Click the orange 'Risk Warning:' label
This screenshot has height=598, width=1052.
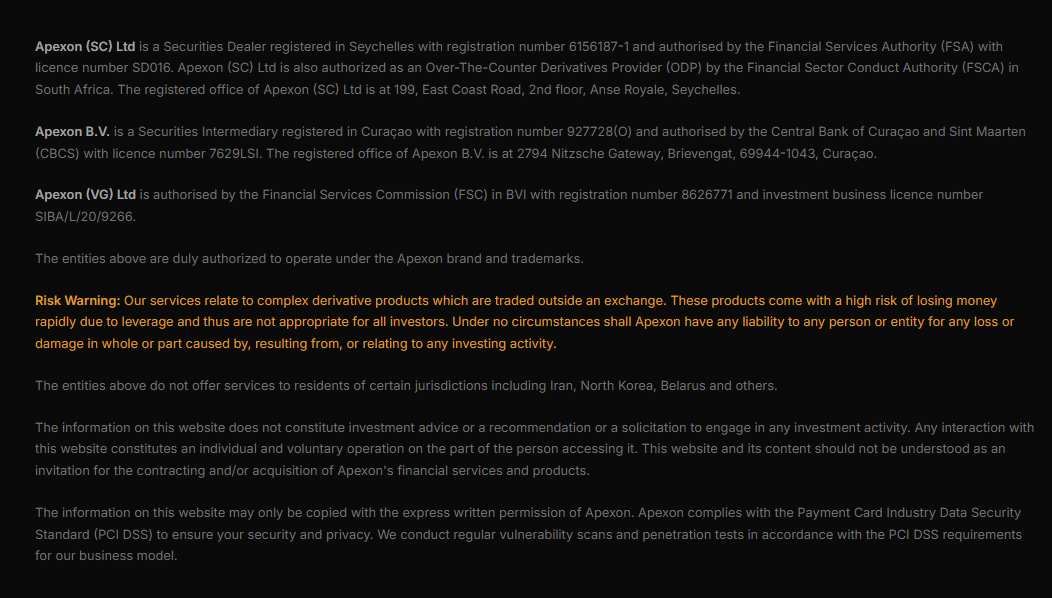pyautogui.click(x=78, y=301)
